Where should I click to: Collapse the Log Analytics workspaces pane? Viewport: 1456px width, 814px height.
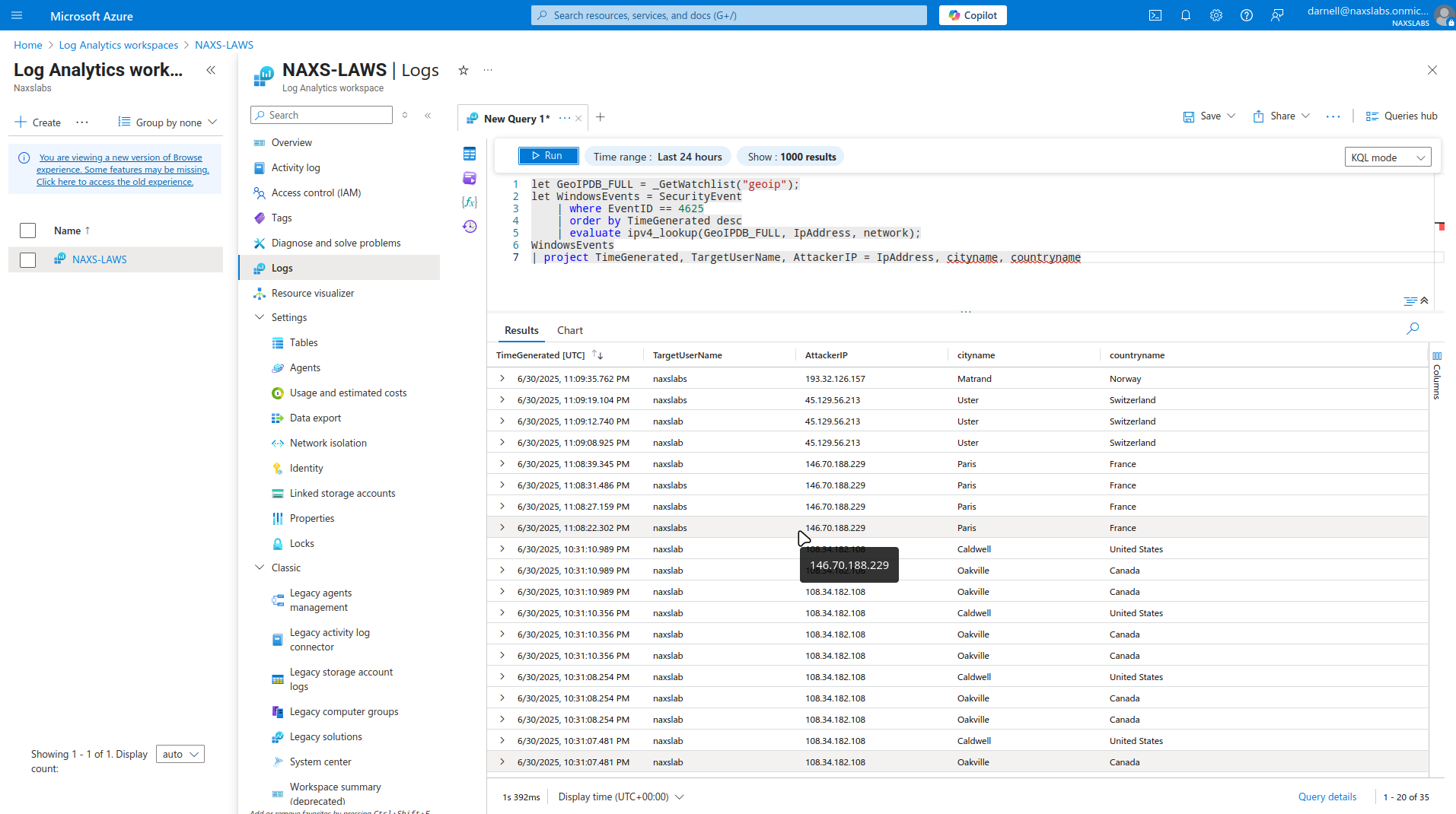[211, 70]
